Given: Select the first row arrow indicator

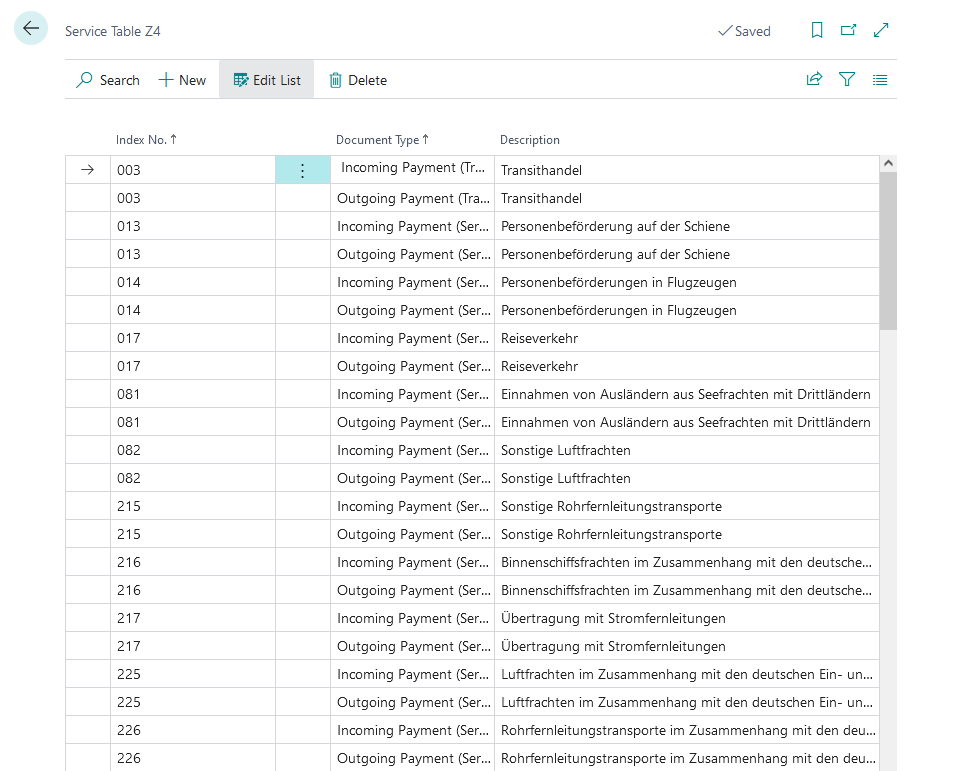Looking at the screenshot, I should [x=88, y=170].
